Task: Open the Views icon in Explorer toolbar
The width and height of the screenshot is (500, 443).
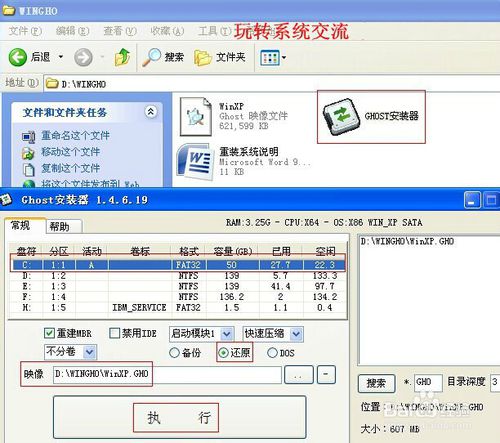Action: pyautogui.click(x=269, y=58)
